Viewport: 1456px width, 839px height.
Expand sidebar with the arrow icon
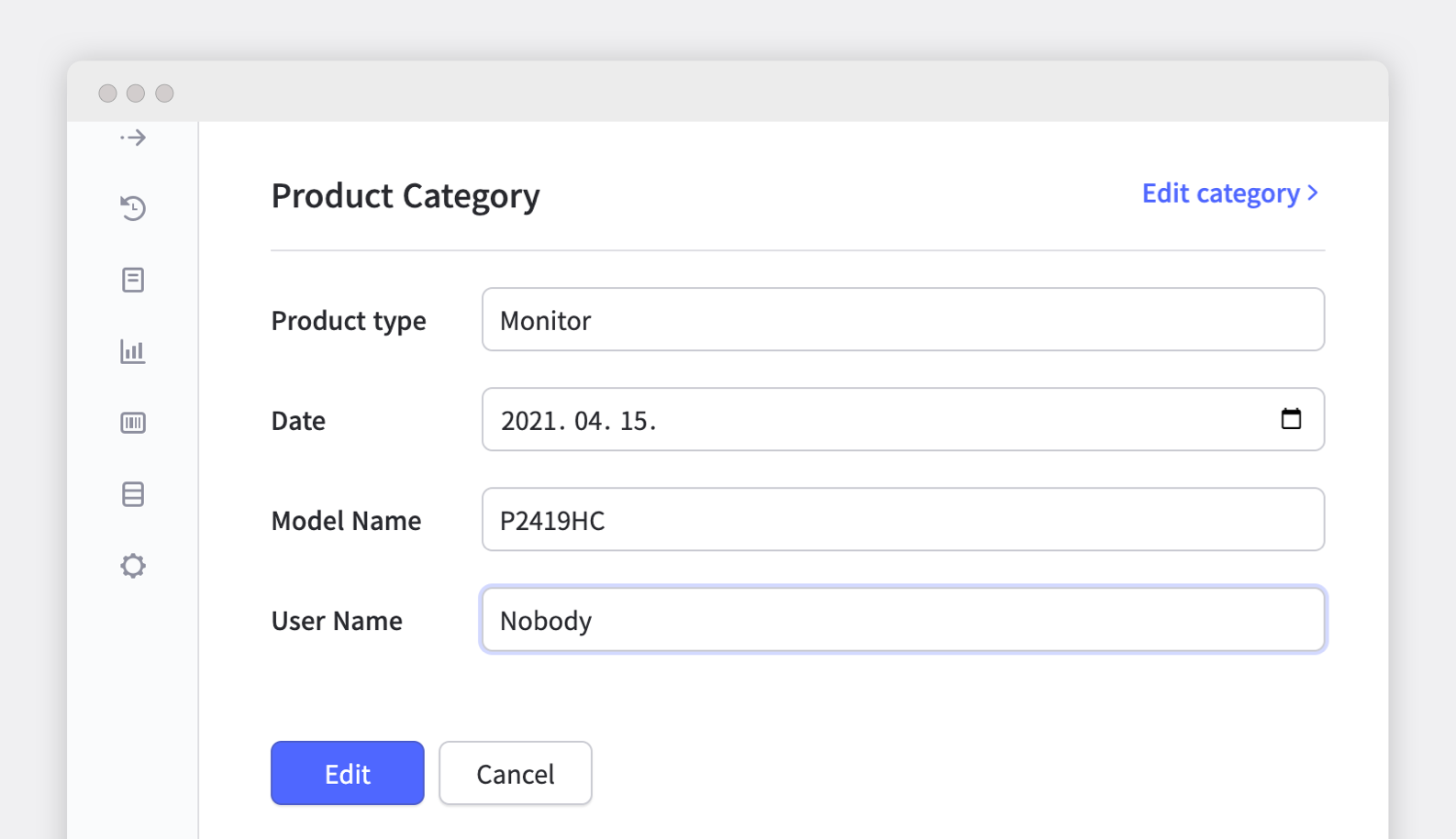click(x=133, y=138)
